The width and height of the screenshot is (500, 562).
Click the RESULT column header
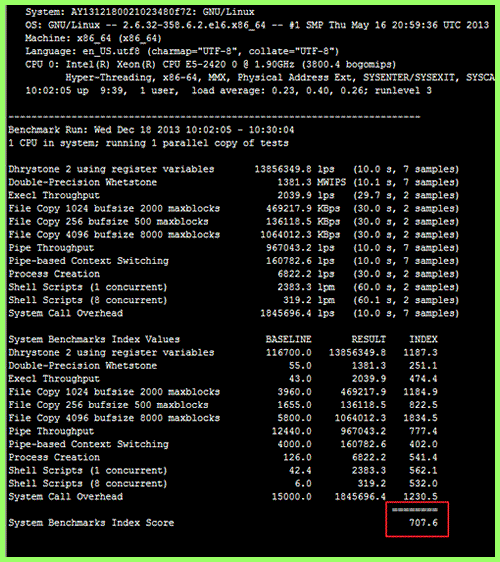point(368,339)
